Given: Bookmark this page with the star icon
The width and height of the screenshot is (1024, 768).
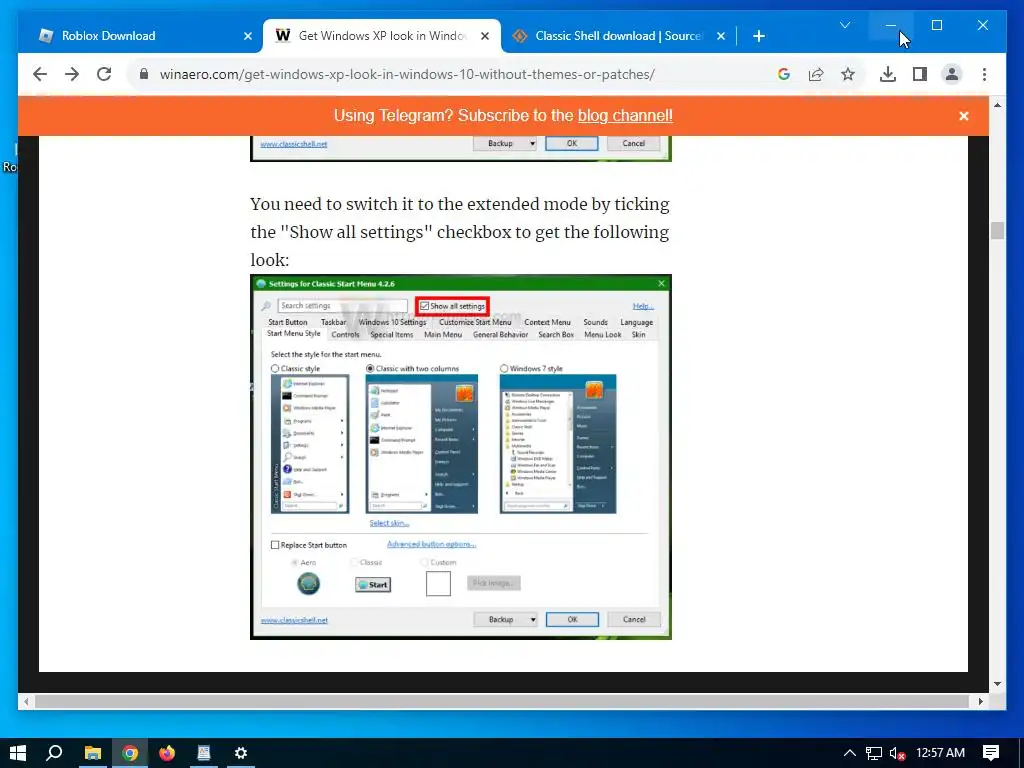Looking at the screenshot, I should (x=848, y=74).
